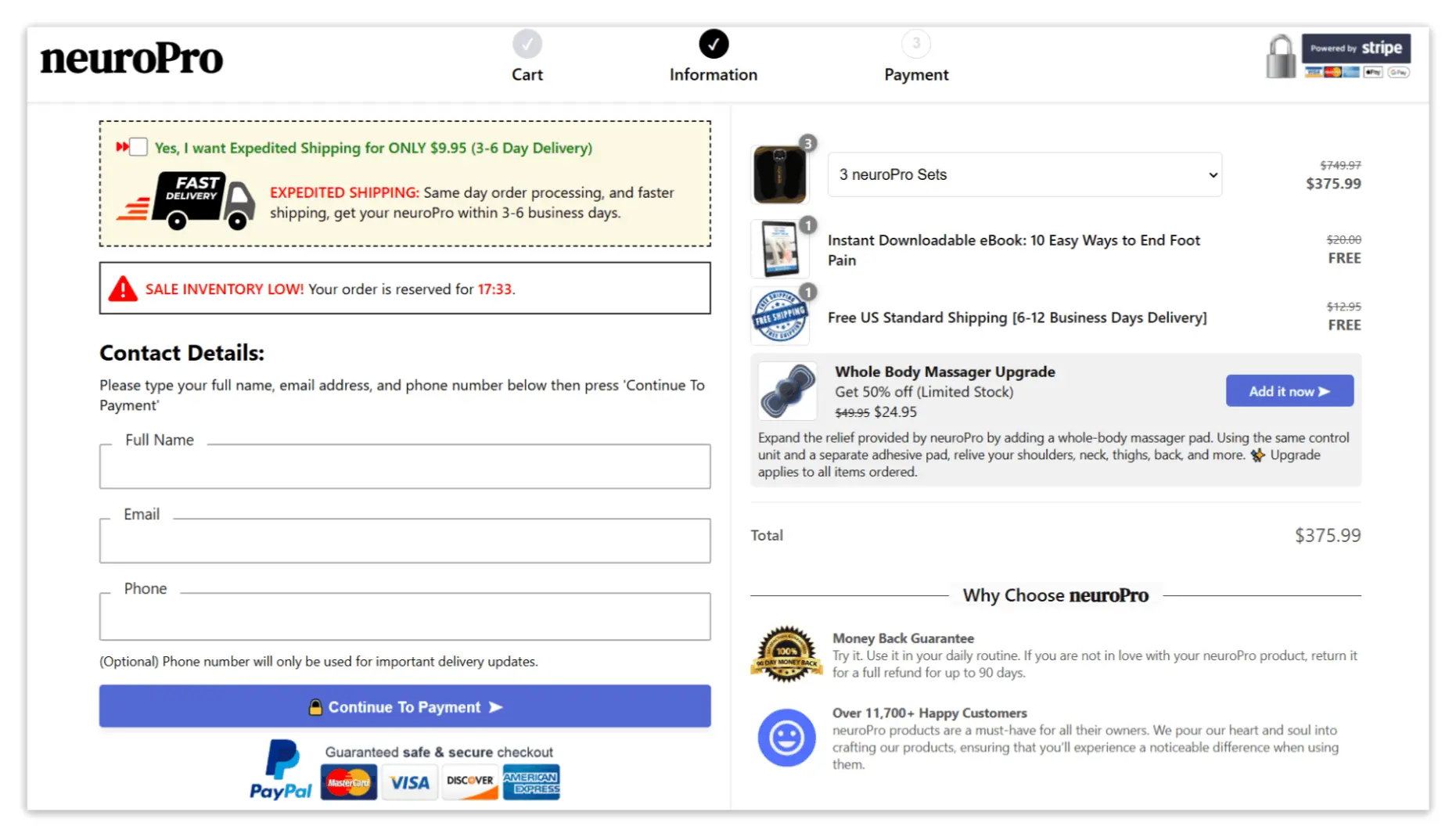The width and height of the screenshot is (1456, 837).
Task: Click the Total amount $375.99
Action: tap(1328, 535)
